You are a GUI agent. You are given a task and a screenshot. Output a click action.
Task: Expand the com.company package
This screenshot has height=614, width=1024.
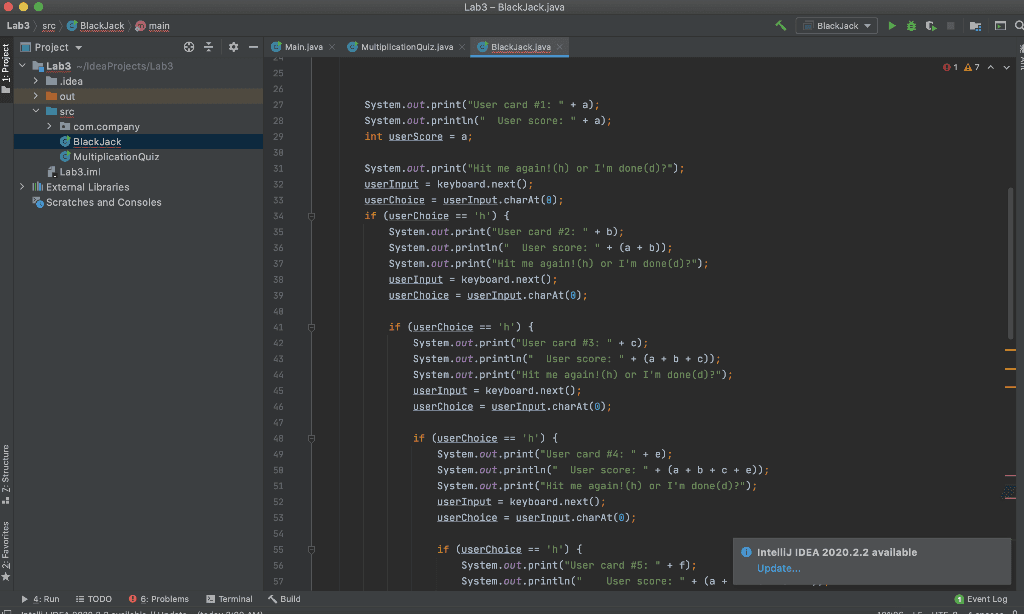[x=49, y=126]
